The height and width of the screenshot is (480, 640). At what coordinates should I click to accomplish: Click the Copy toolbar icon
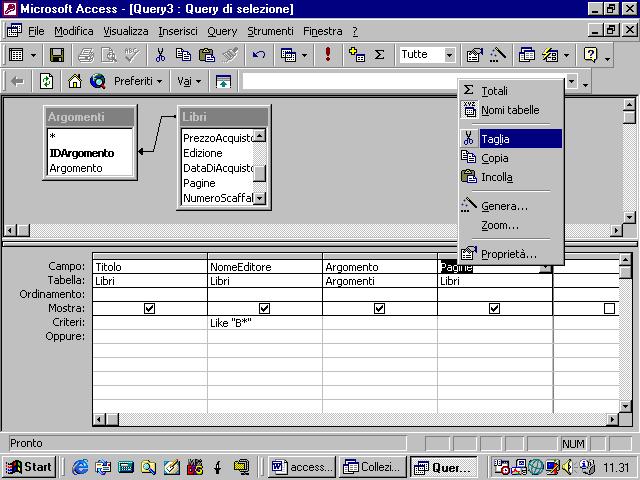coord(183,55)
